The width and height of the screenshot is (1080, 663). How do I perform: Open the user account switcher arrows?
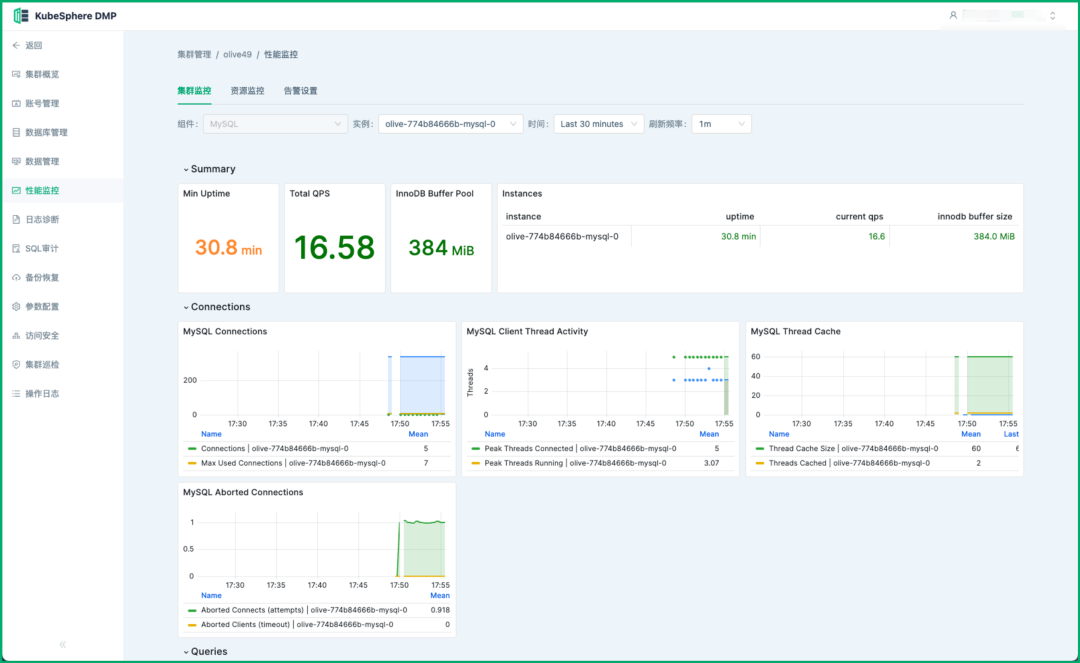tap(1052, 15)
